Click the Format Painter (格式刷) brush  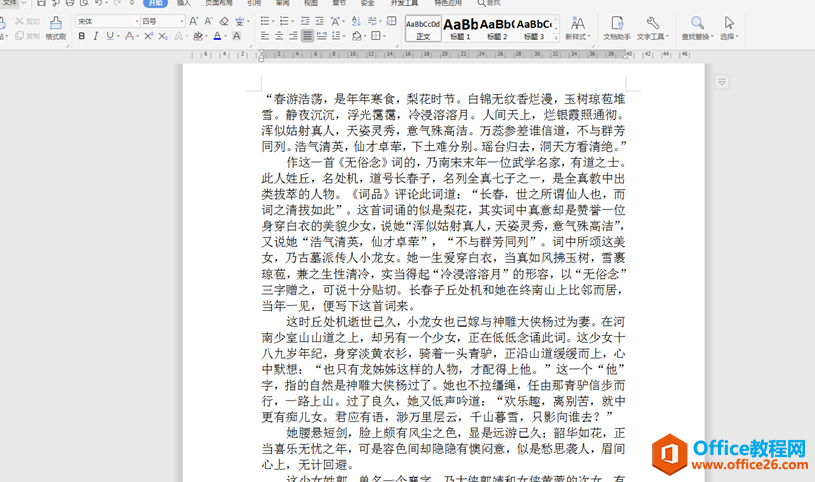pos(55,28)
